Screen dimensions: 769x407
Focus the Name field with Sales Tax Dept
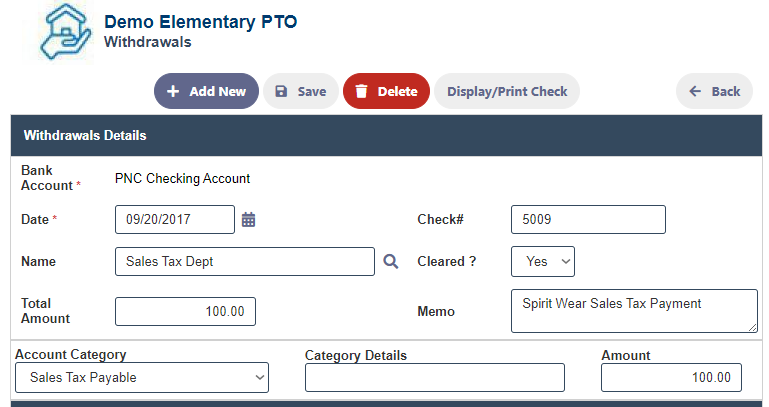(245, 261)
